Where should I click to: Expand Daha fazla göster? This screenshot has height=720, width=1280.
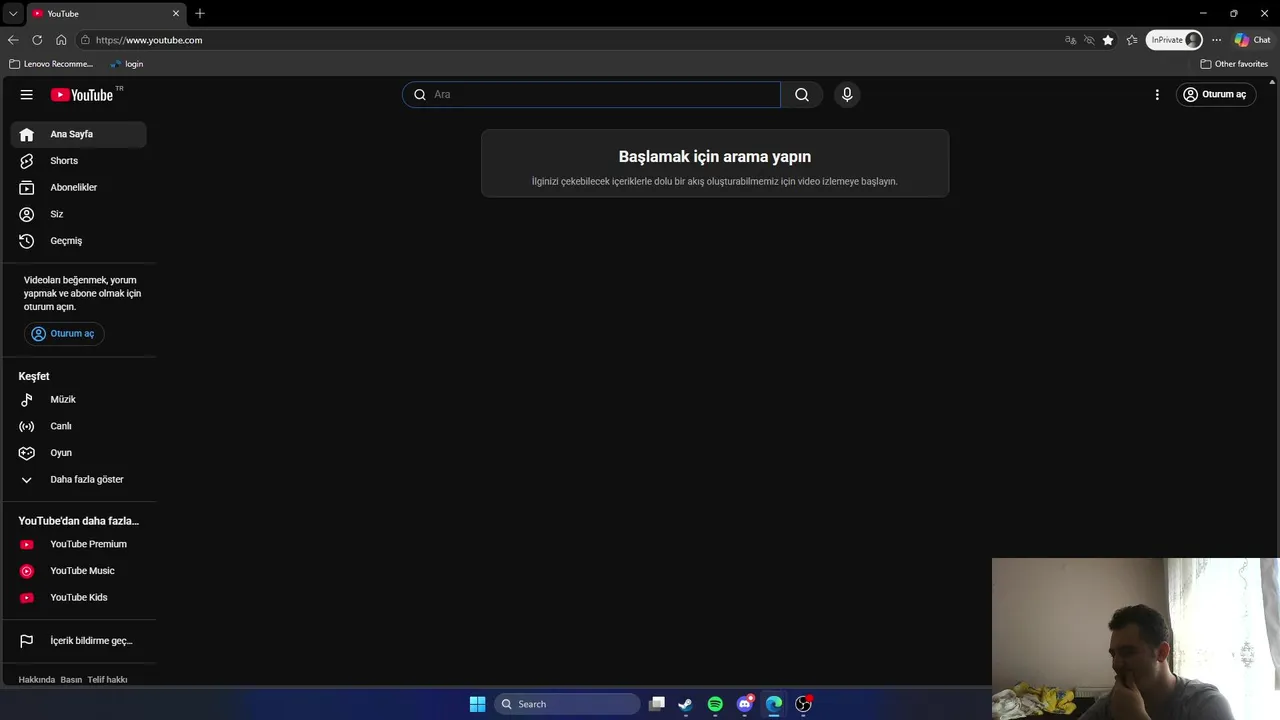[79, 479]
